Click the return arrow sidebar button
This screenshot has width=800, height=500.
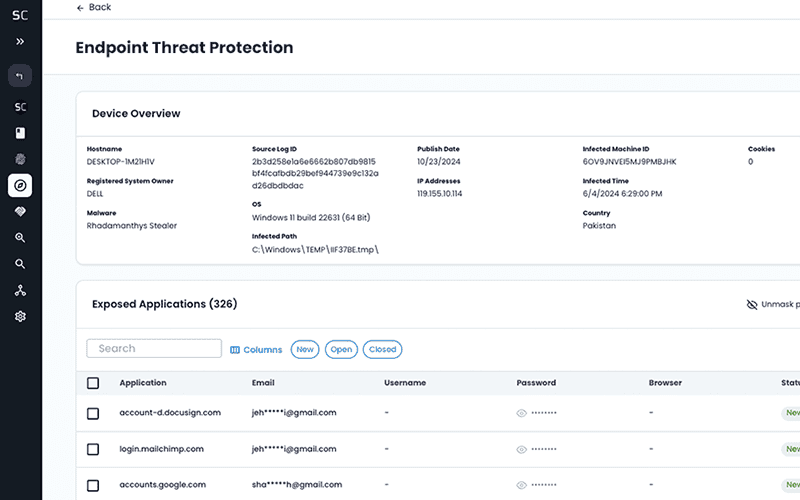click(x=20, y=76)
